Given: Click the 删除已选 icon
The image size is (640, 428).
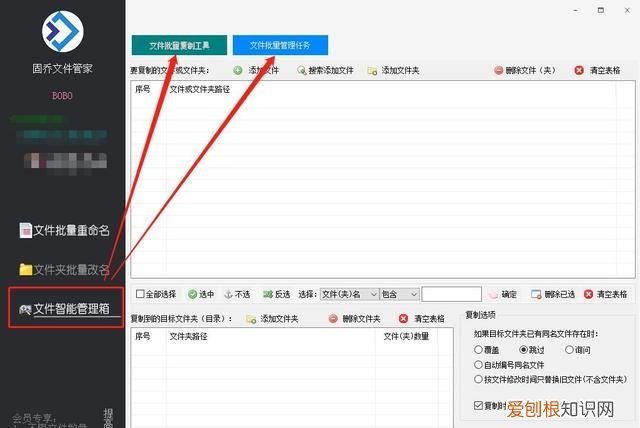Looking at the screenshot, I should click(536, 294).
